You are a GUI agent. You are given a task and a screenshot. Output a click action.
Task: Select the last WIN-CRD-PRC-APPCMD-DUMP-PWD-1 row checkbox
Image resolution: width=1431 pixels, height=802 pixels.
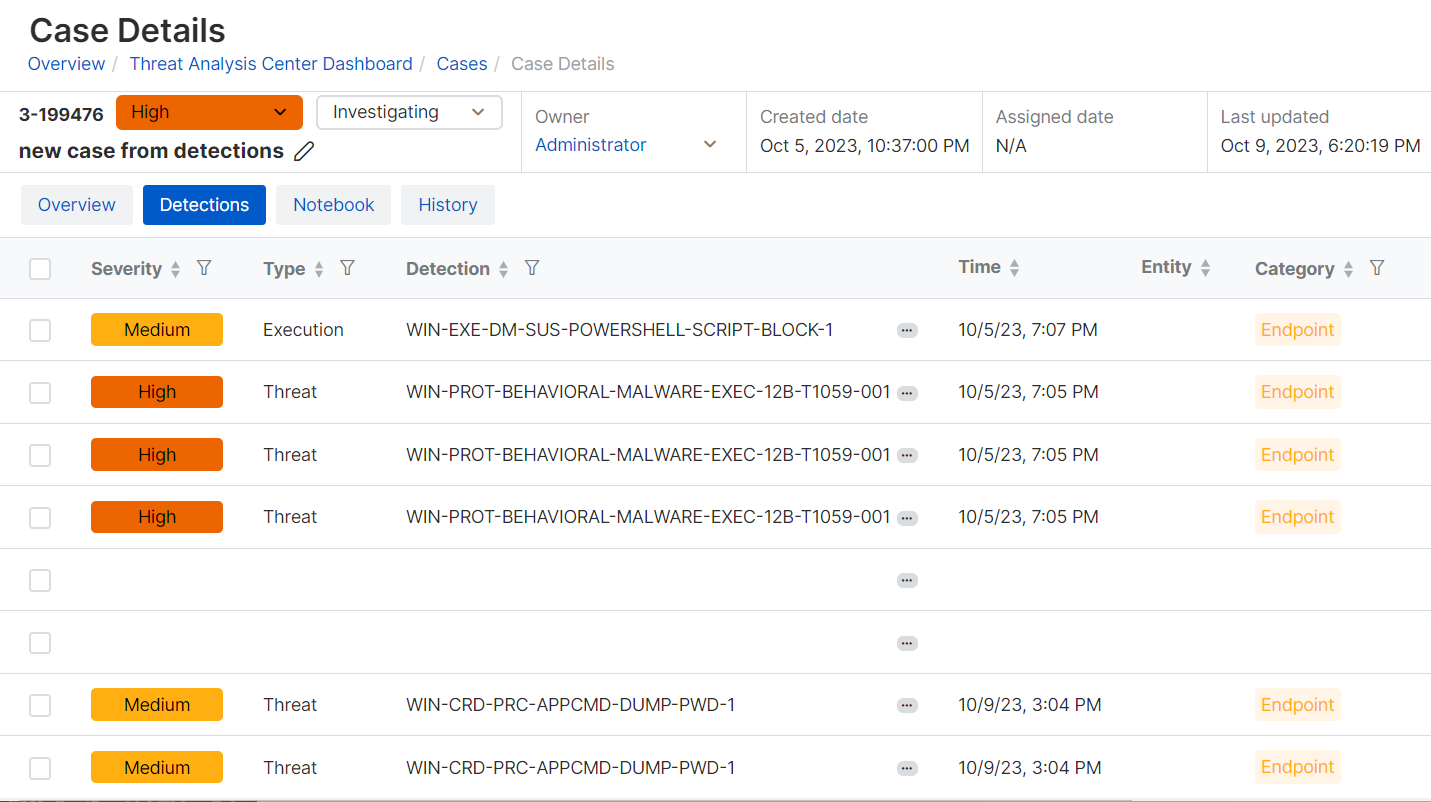point(40,768)
